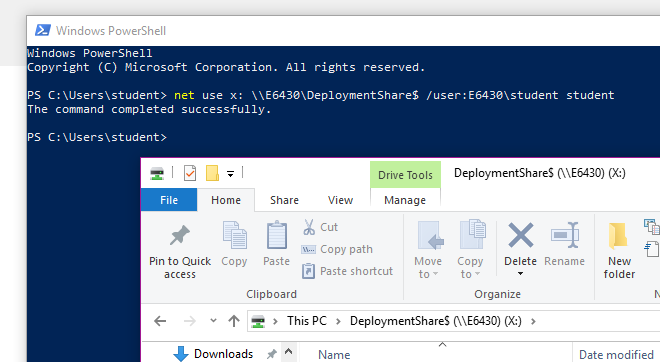Click the Windows PowerShell title bar text
This screenshot has width=660, height=362.
point(111,31)
